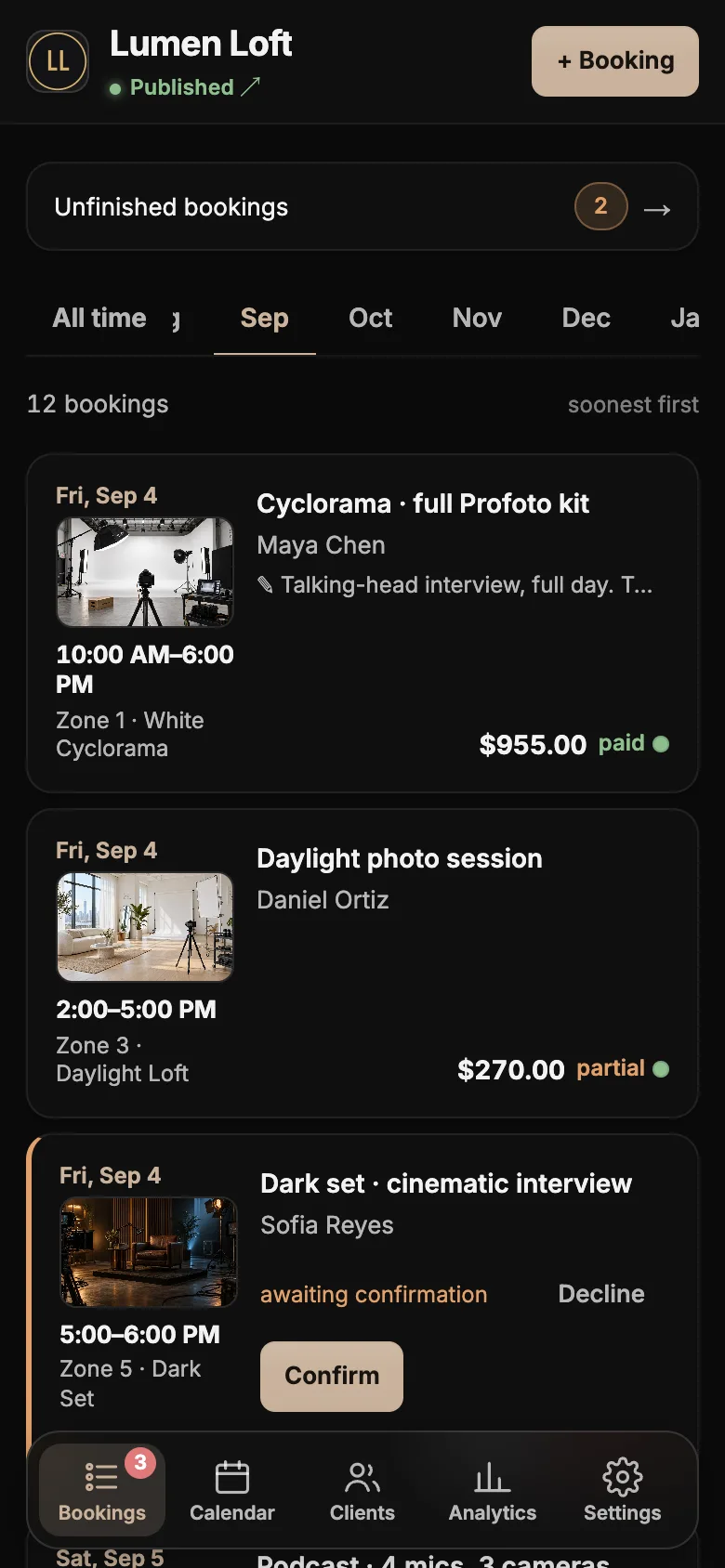
Task: Open the Calendar icon in bottom bar
Action: tap(232, 1476)
